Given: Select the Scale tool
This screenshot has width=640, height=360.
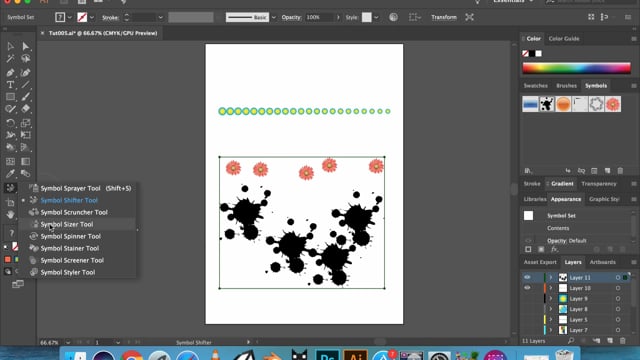Looking at the screenshot, I should pyautogui.click(x=25, y=123).
